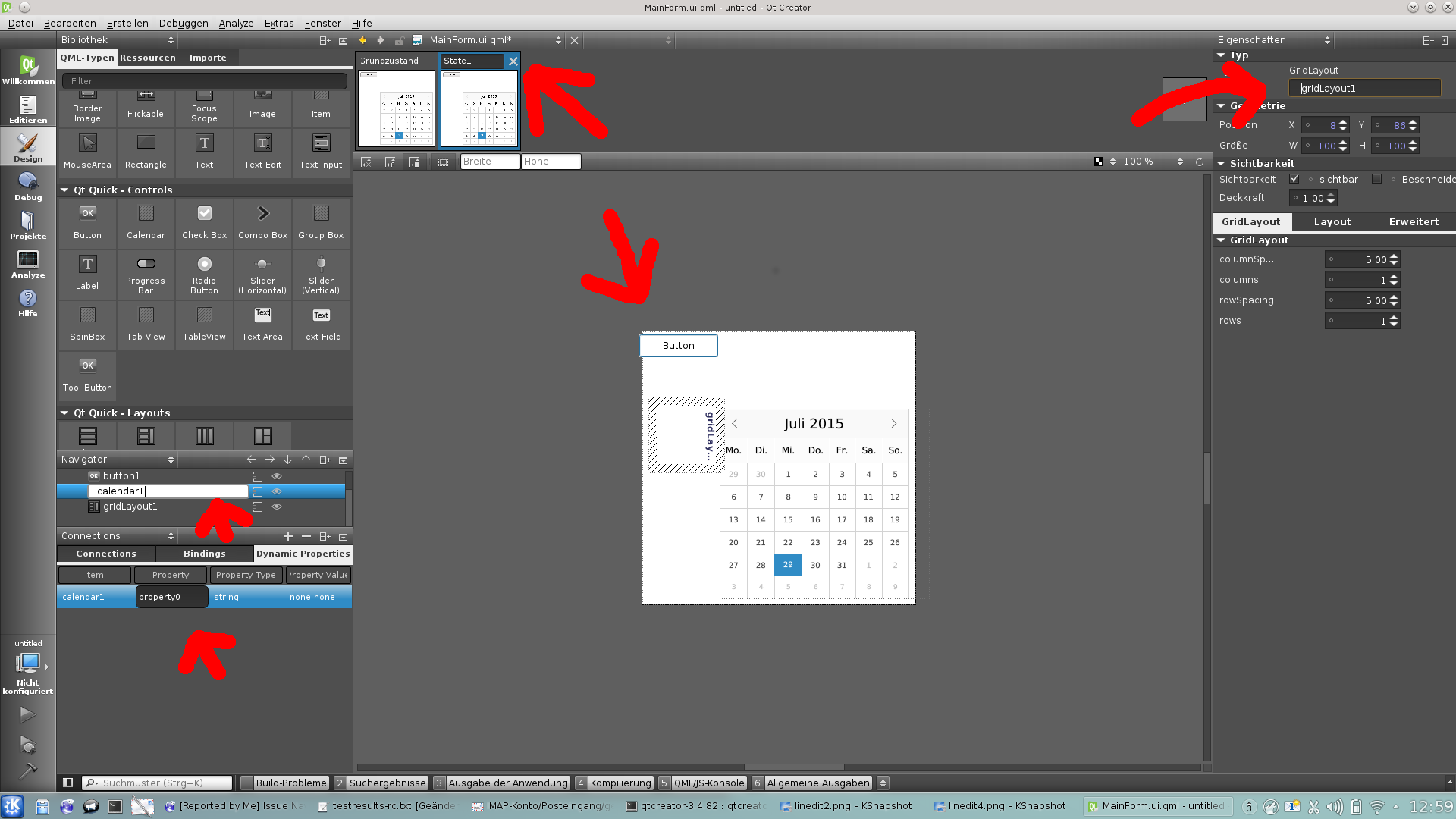Open the Projekte mode in sidebar

pos(28,224)
